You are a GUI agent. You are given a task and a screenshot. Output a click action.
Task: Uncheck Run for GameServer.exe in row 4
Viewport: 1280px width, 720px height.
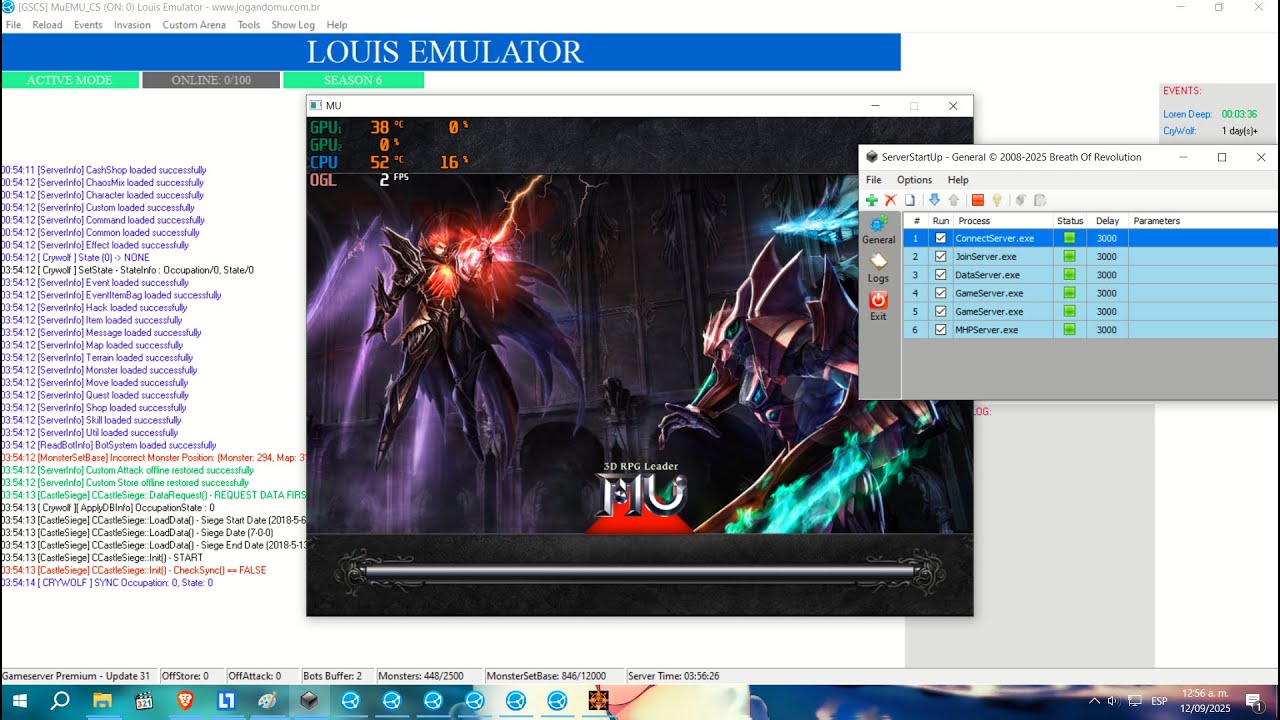pyautogui.click(x=940, y=293)
